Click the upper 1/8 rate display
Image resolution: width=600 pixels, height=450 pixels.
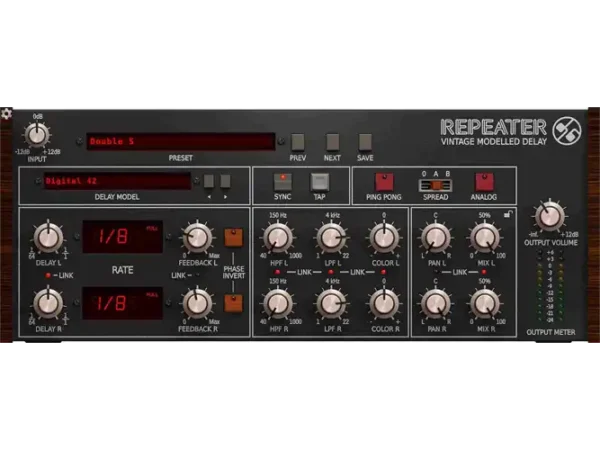click(x=123, y=237)
